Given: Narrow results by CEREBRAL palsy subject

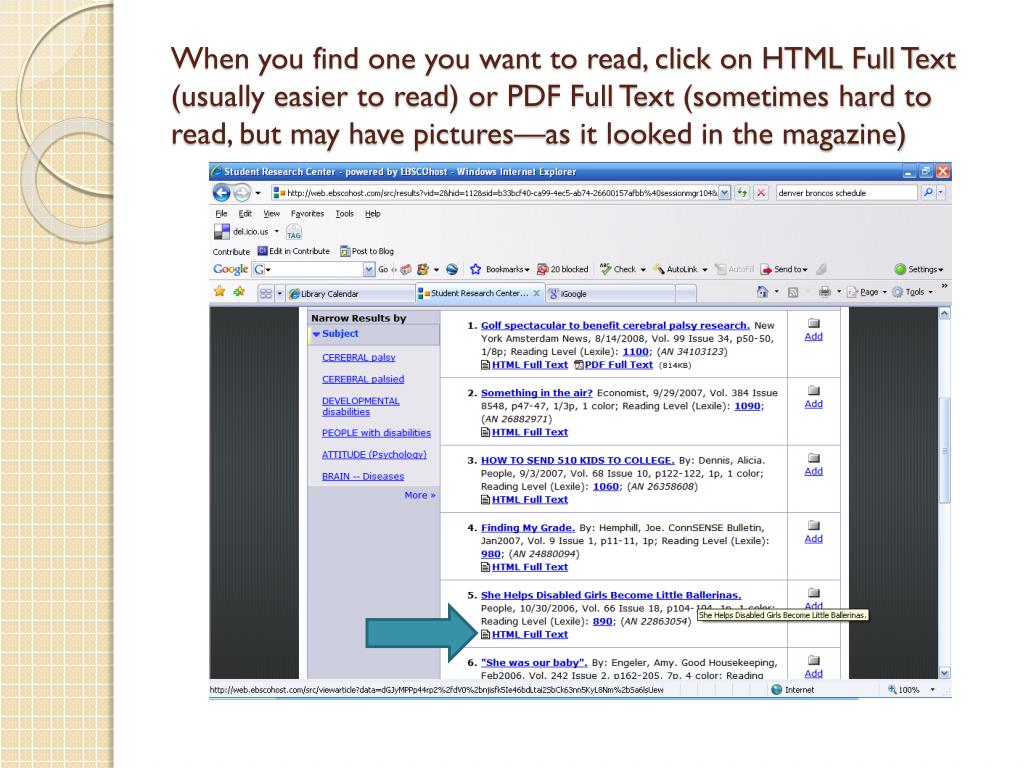Looking at the screenshot, I should 359,357.
